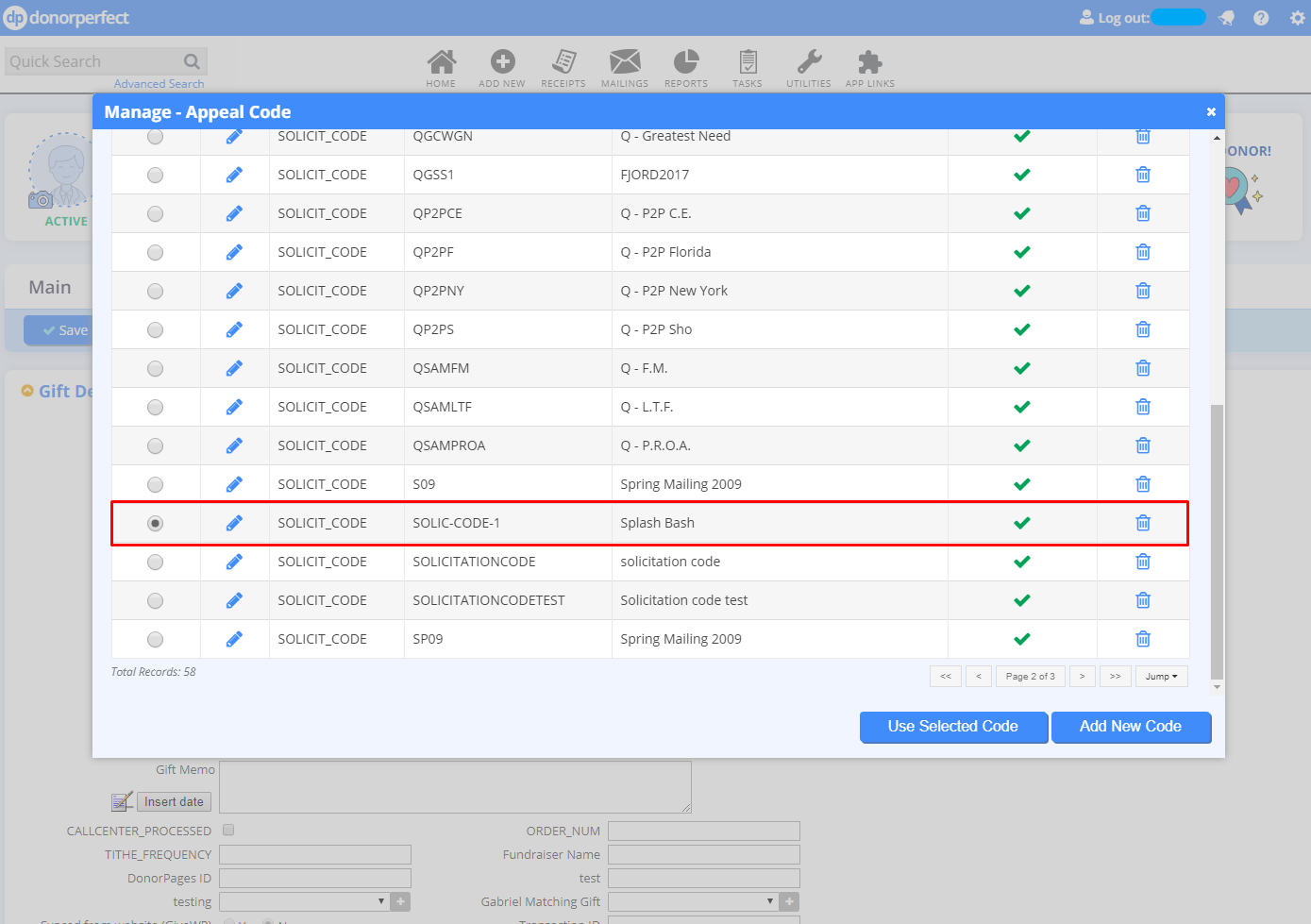Screen dimensions: 1311x924
Task: Click the pencil icon for SP09
Action: [234, 639]
